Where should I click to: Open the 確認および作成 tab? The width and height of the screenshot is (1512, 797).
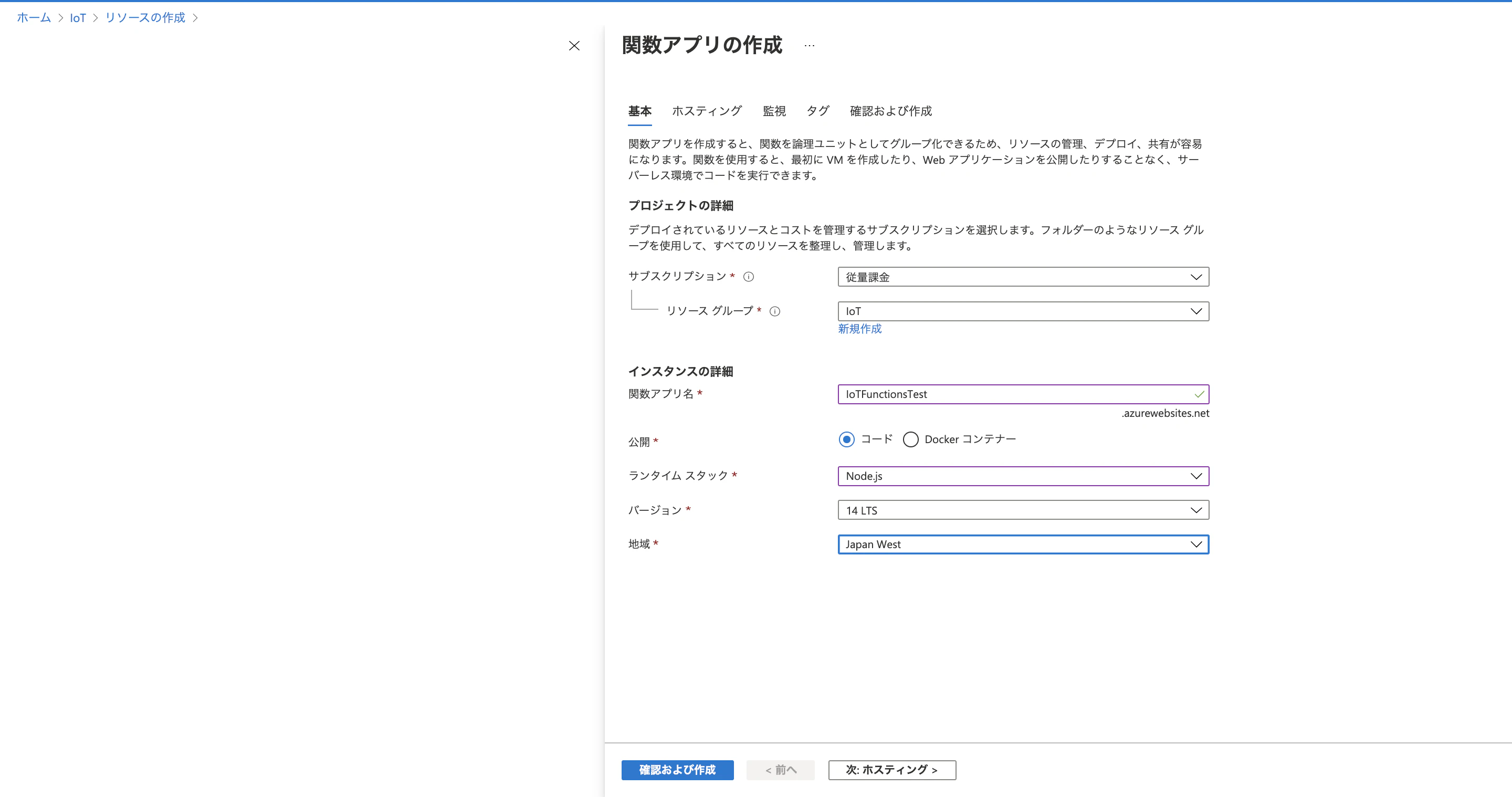tap(890, 111)
